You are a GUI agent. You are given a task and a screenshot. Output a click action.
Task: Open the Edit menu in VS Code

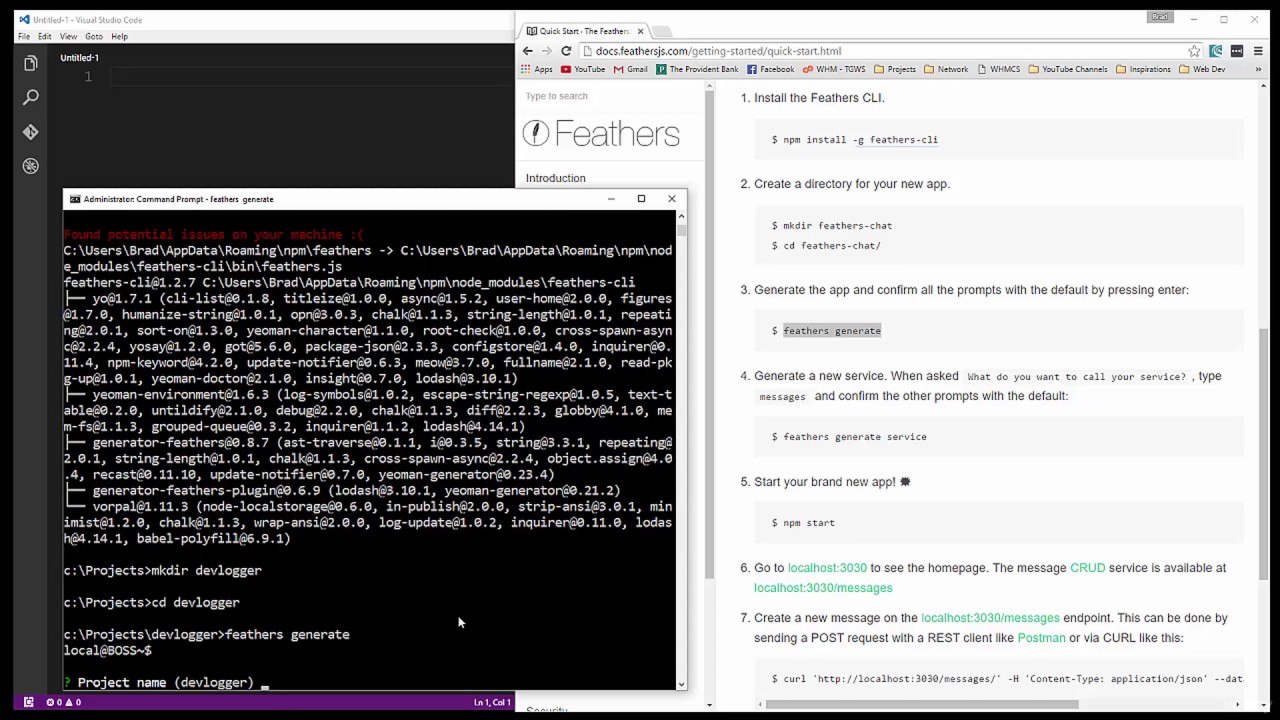click(x=45, y=36)
